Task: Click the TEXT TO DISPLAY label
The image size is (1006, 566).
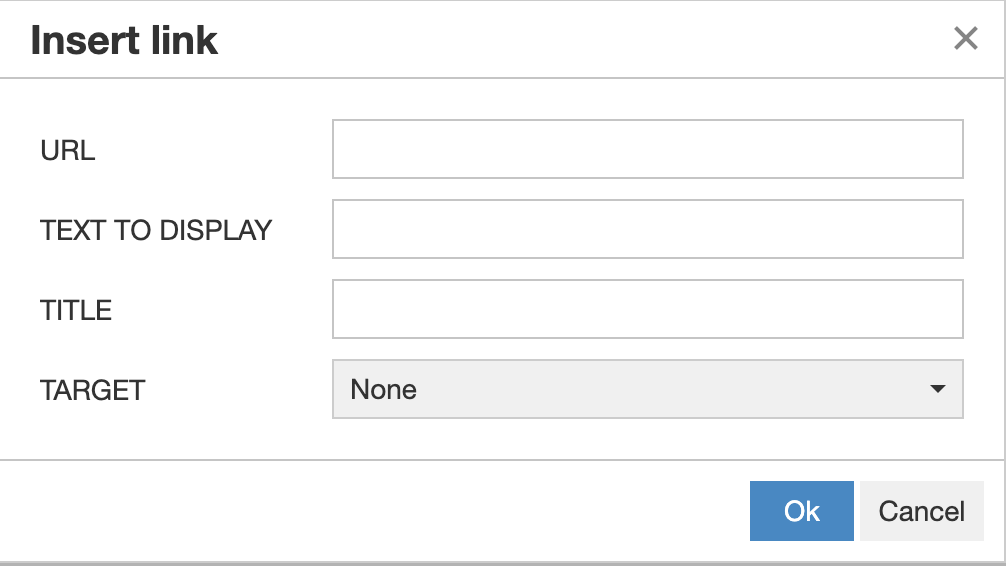Action: pyautogui.click(x=156, y=231)
